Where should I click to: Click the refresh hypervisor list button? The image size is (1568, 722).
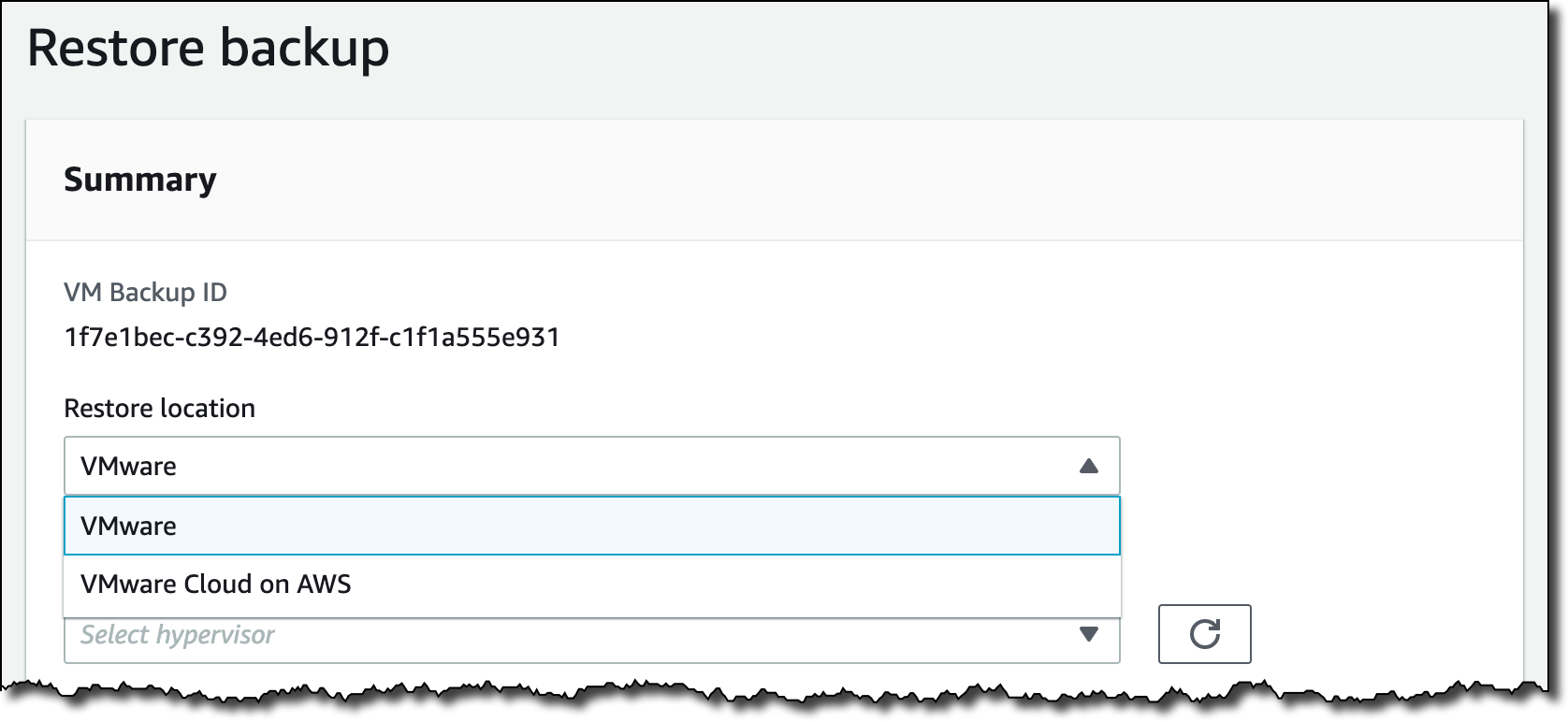click(1204, 634)
